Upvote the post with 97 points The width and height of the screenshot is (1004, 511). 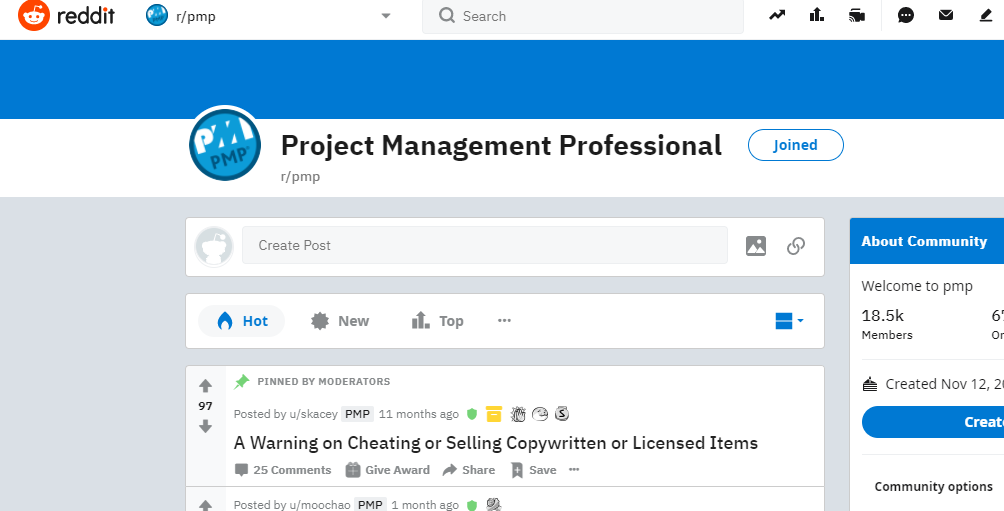[205, 385]
